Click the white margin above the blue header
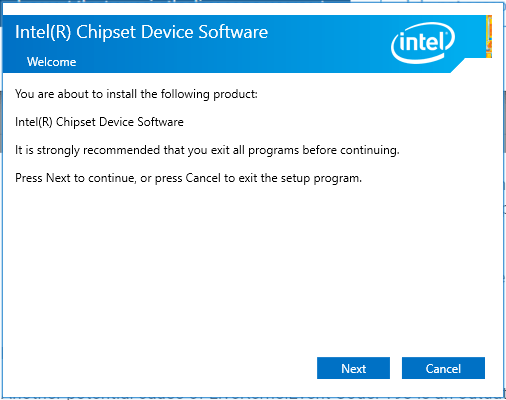 (247, 9)
